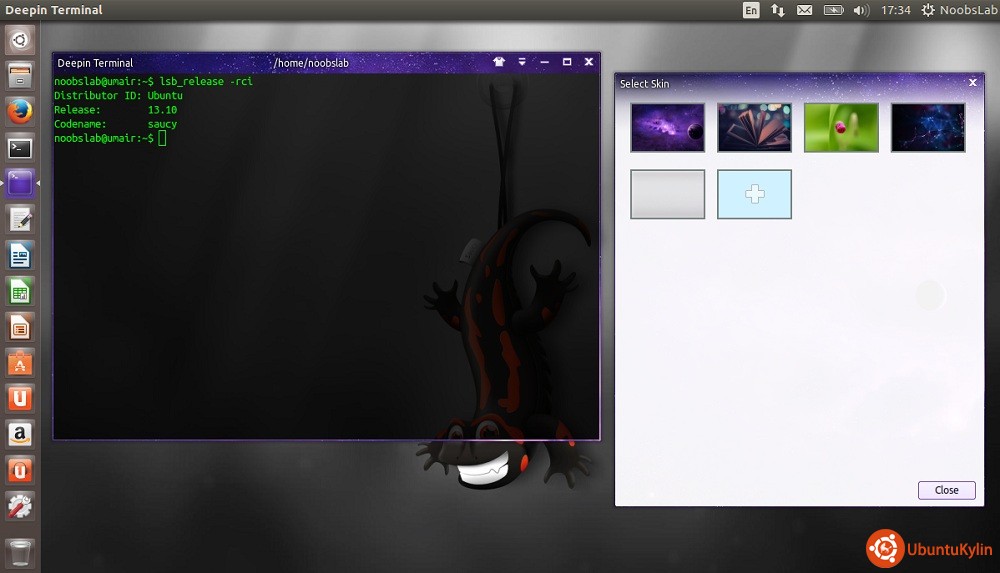
Task: Click the skin (t-shirt) icon in terminal titlebar
Action: [x=499, y=62]
